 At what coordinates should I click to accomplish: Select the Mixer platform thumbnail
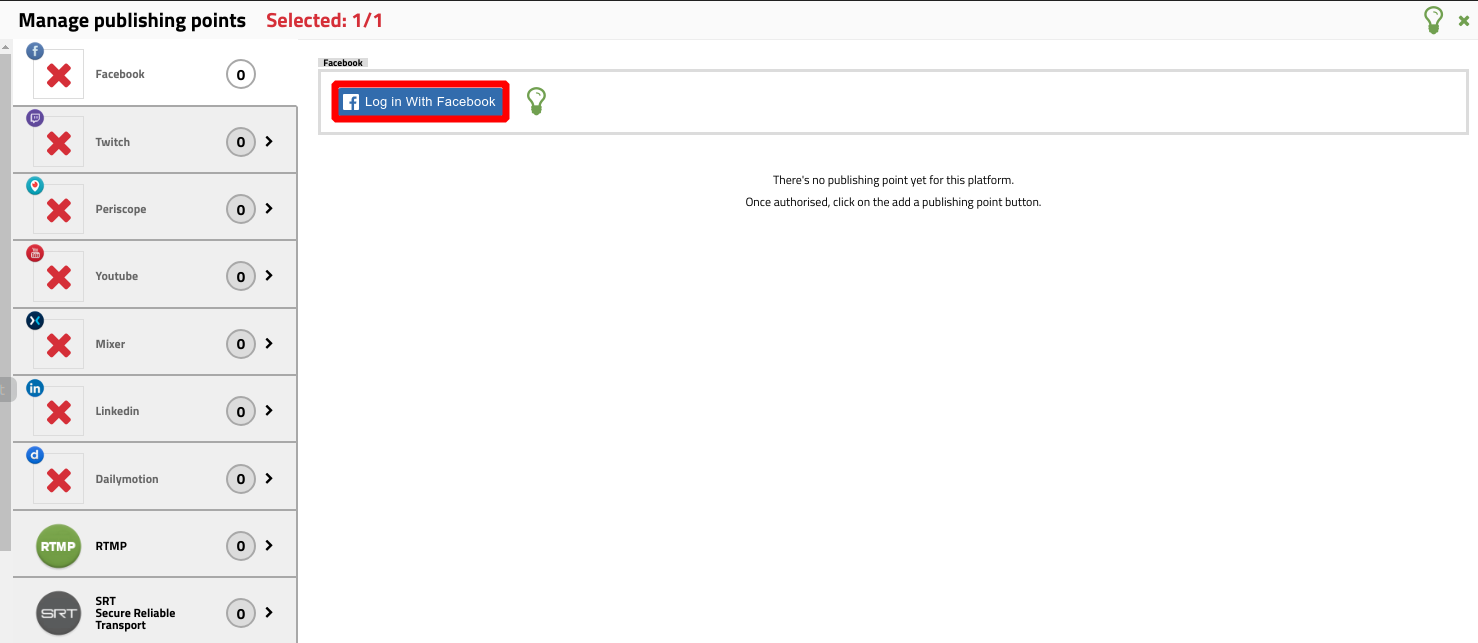click(59, 344)
